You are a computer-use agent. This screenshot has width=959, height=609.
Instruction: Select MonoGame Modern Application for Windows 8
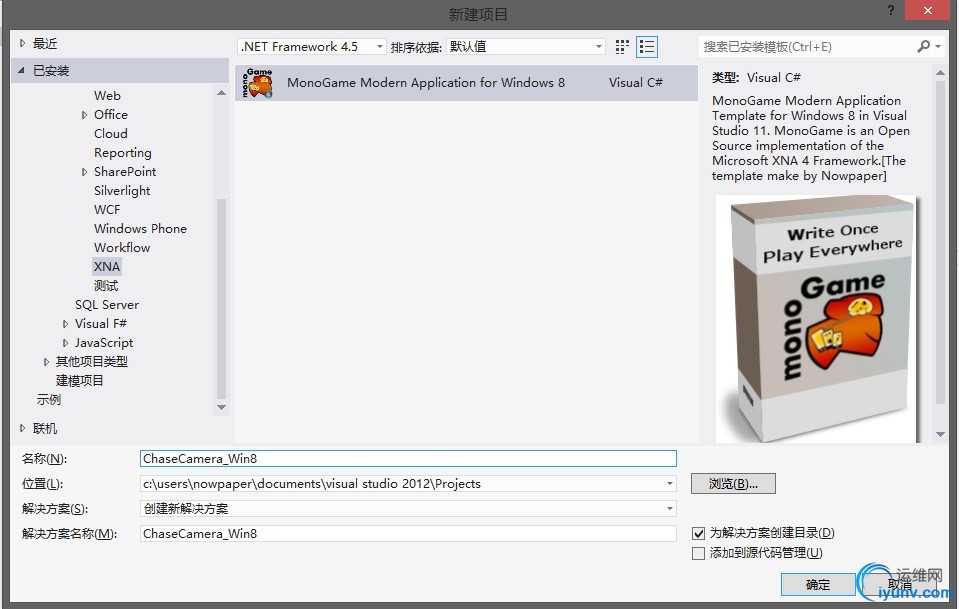click(466, 83)
